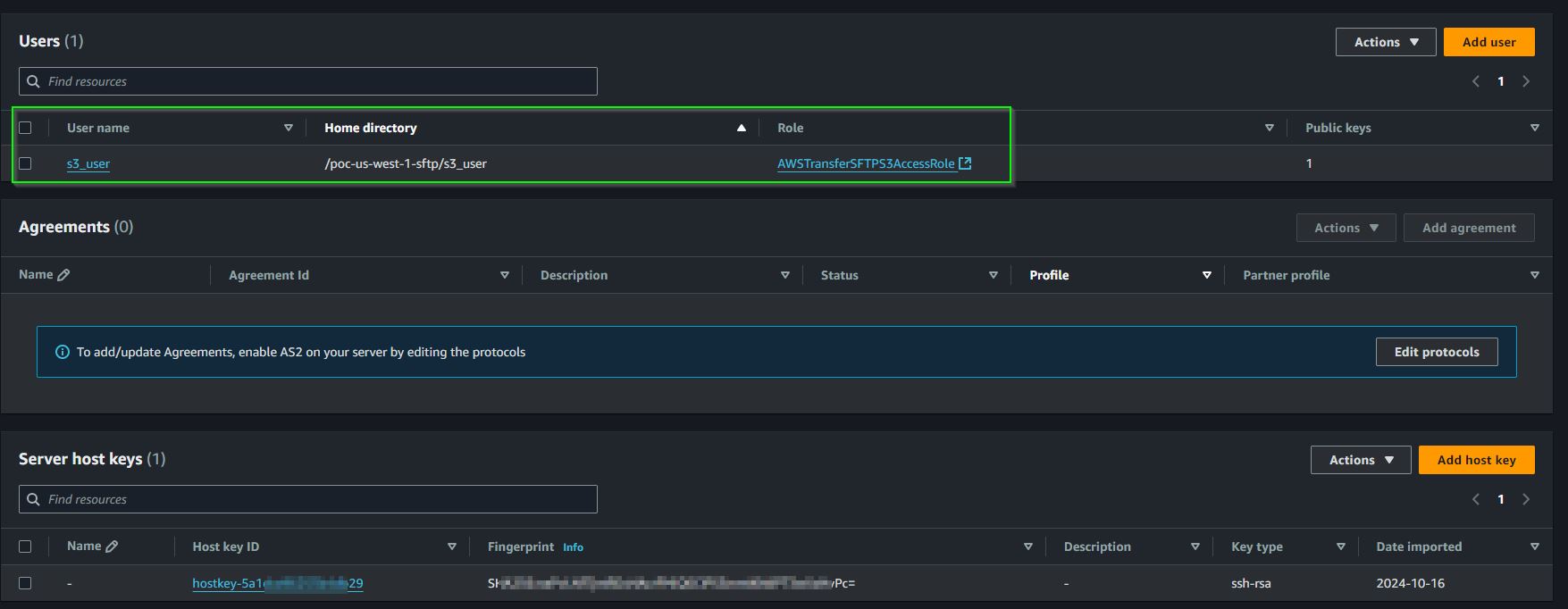
Task: Click the Profile column header in Agreements
Action: pyautogui.click(x=1049, y=275)
